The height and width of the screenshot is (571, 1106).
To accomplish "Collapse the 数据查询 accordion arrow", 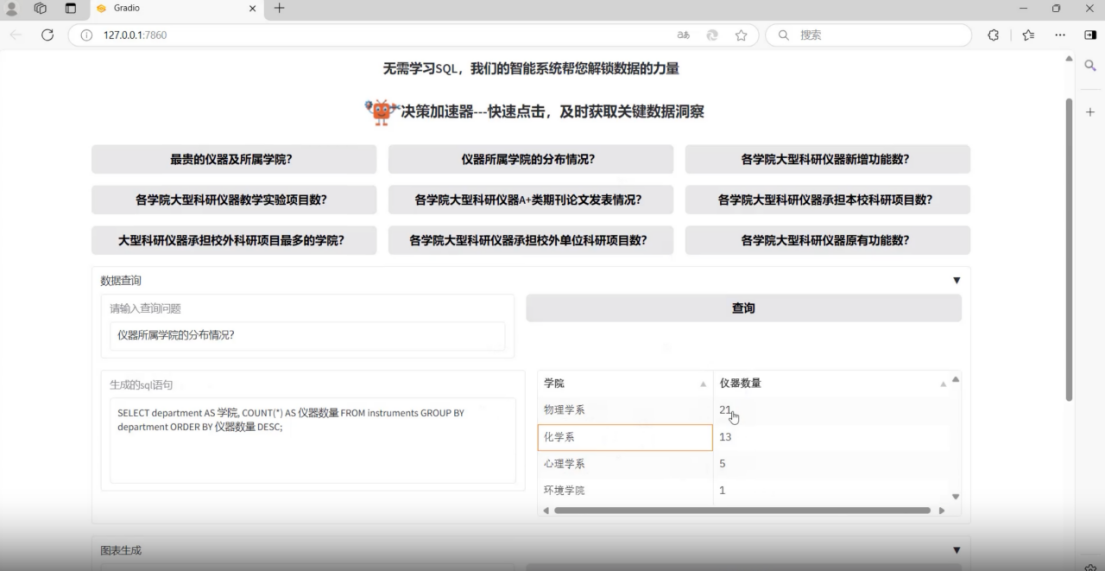I will click(x=956, y=281).
